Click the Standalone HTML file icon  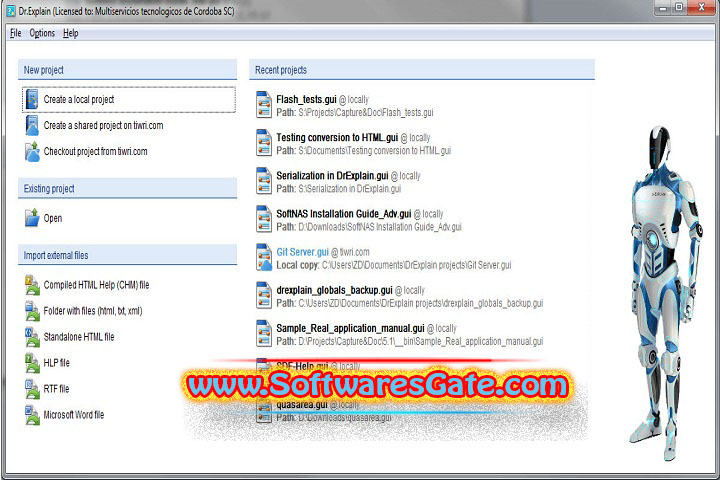click(32, 337)
